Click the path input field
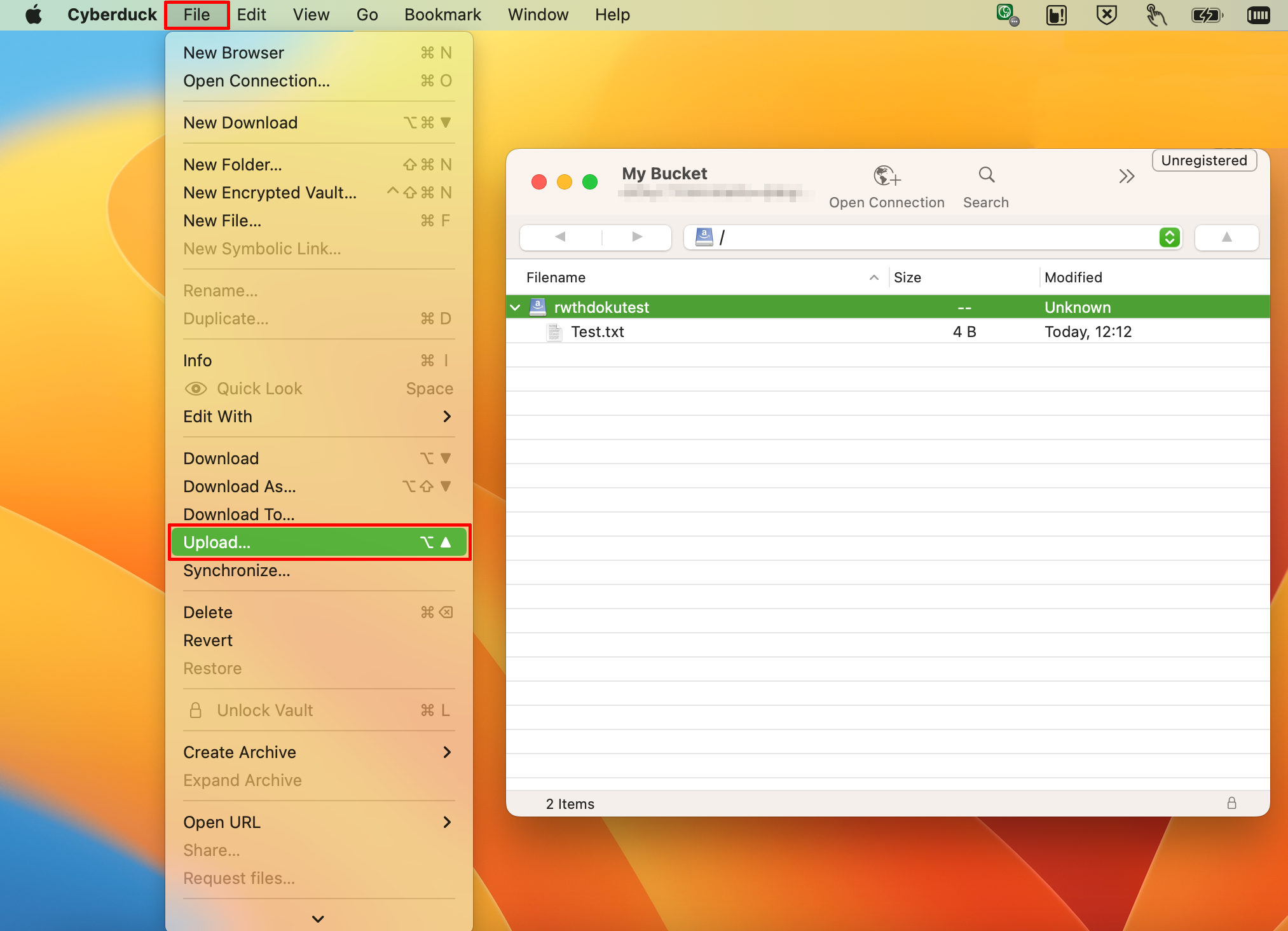Viewport: 1288px width, 931px height. (933, 237)
